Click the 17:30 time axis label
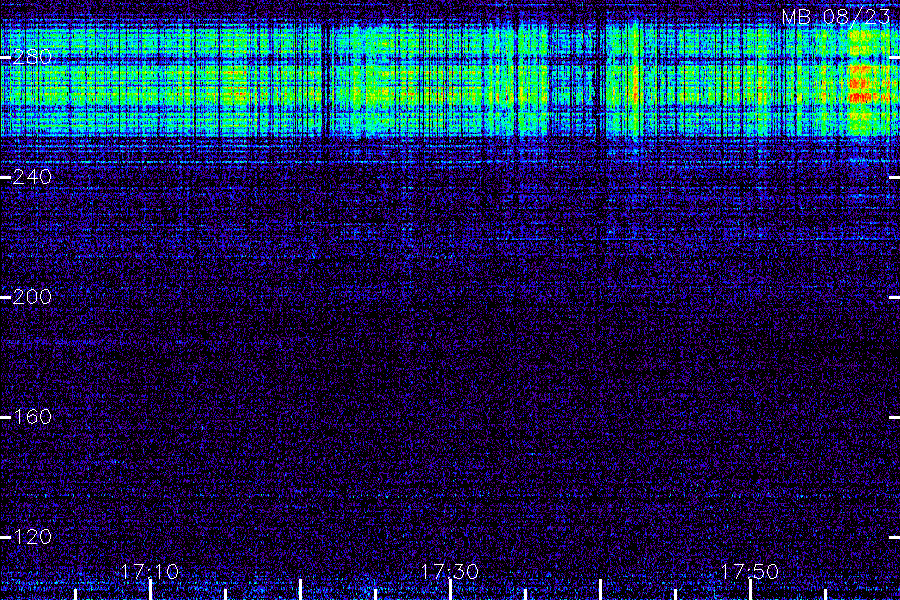The image size is (900, 600). [449, 571]
